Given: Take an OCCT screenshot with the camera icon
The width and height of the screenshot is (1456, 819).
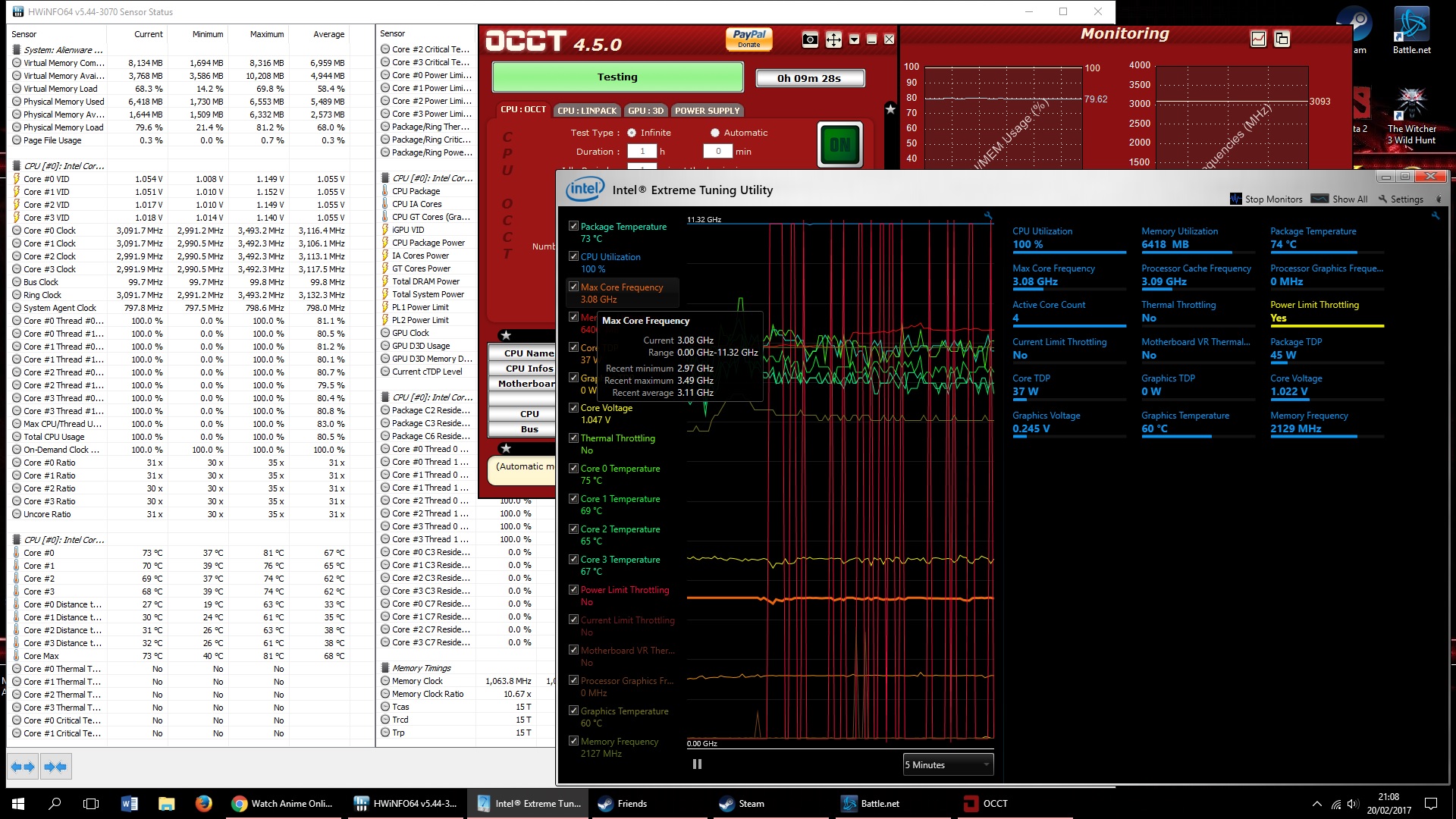Looking at the screenshot, I should click(x=810, y=39).
